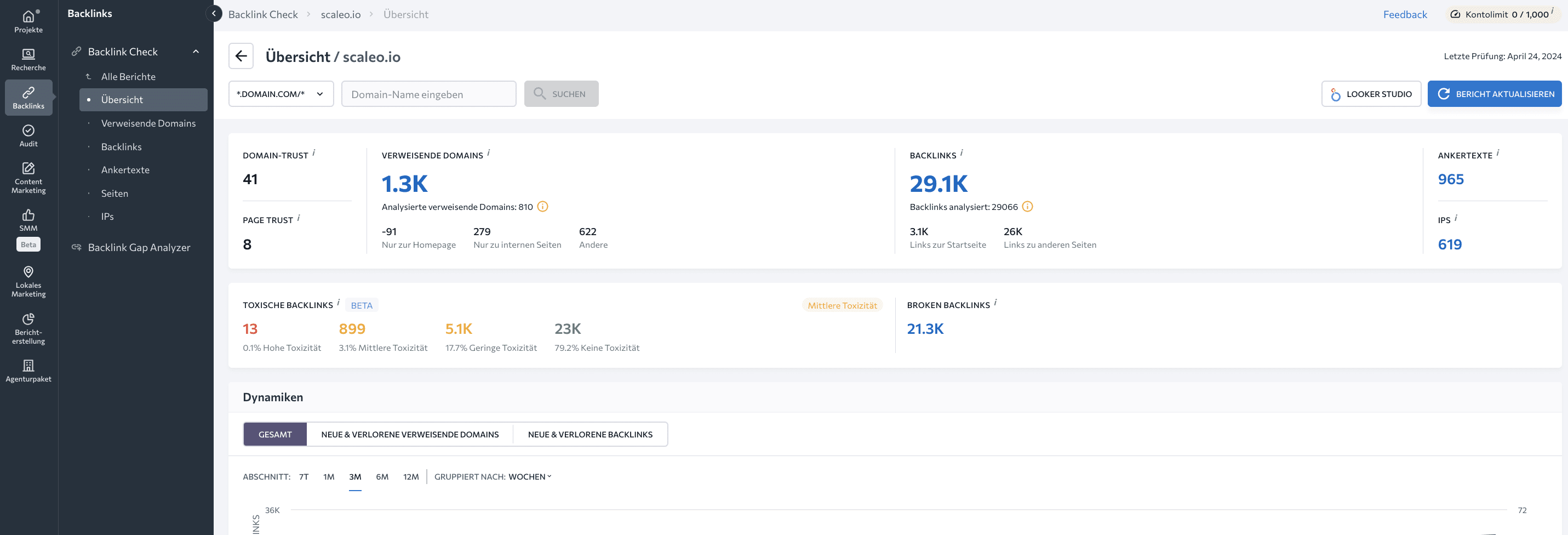Set period to 1M

coord(329,476)
